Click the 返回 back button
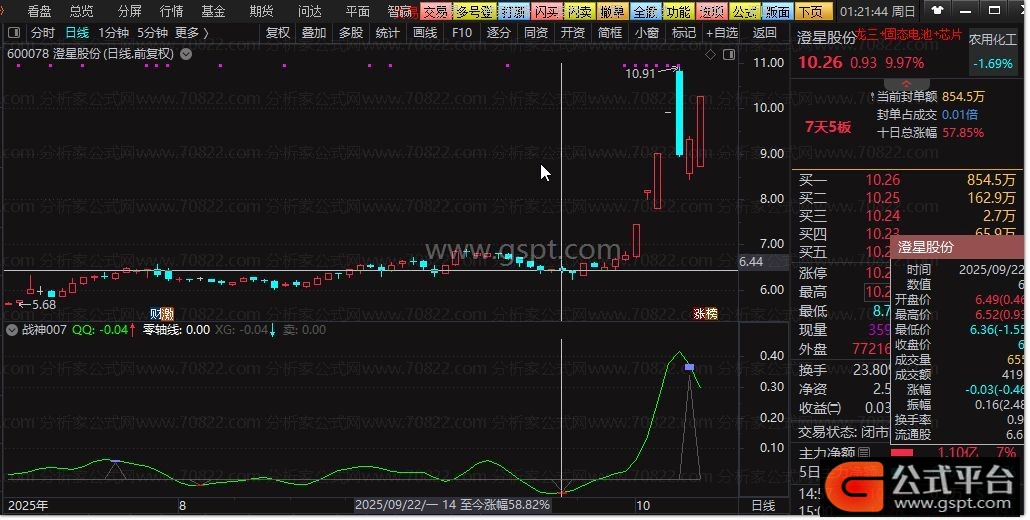The image size is (1030, 520). [x=764, y=33]
